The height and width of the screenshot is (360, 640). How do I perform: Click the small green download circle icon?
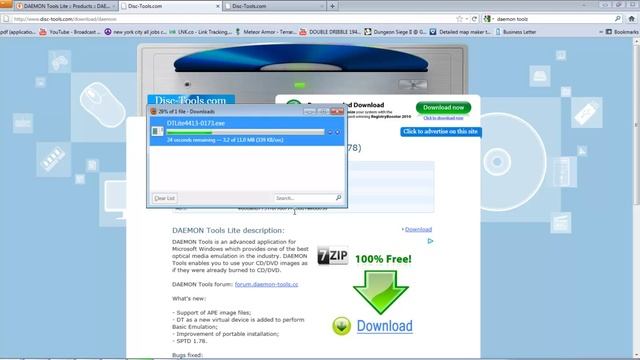coord(341,326)
